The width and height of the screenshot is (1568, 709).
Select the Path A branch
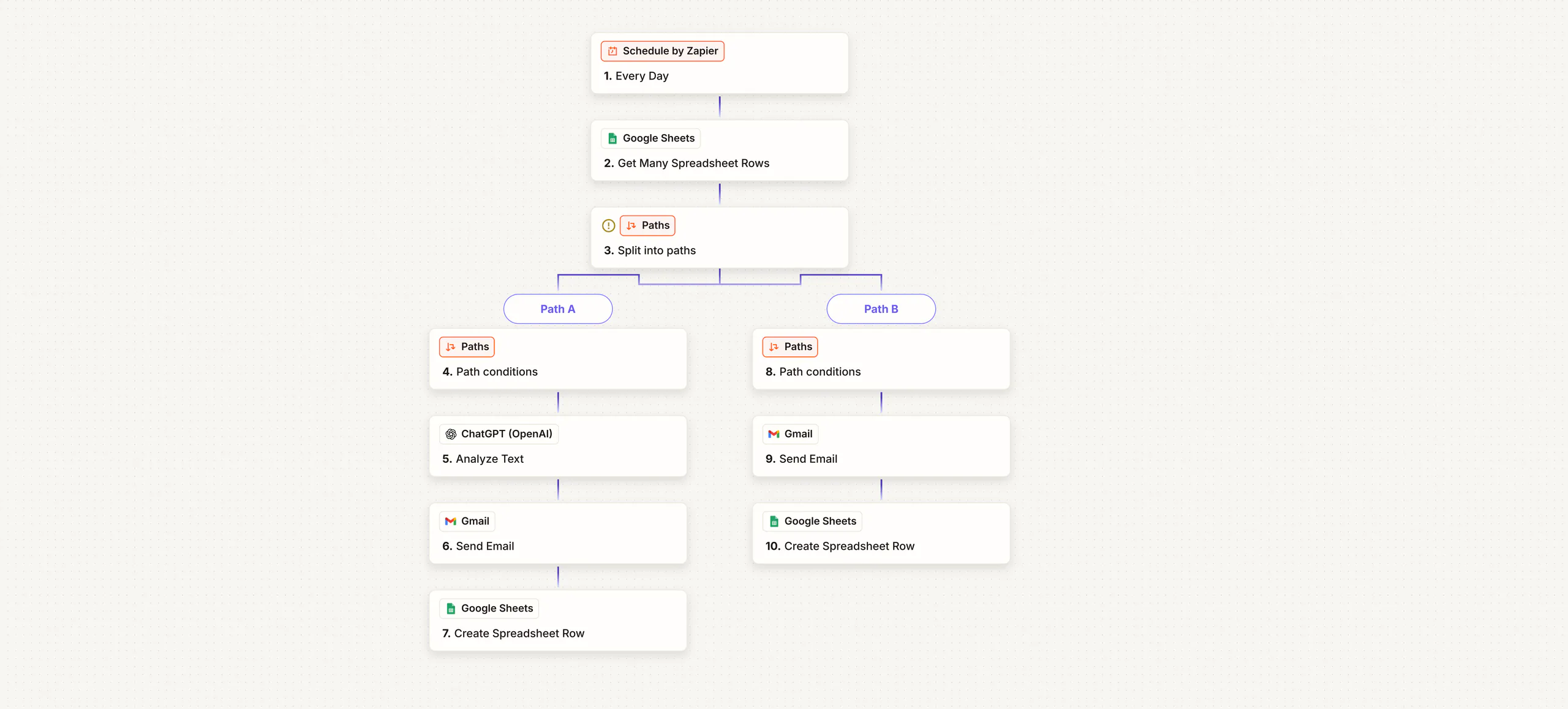click(x=558, y=309)
